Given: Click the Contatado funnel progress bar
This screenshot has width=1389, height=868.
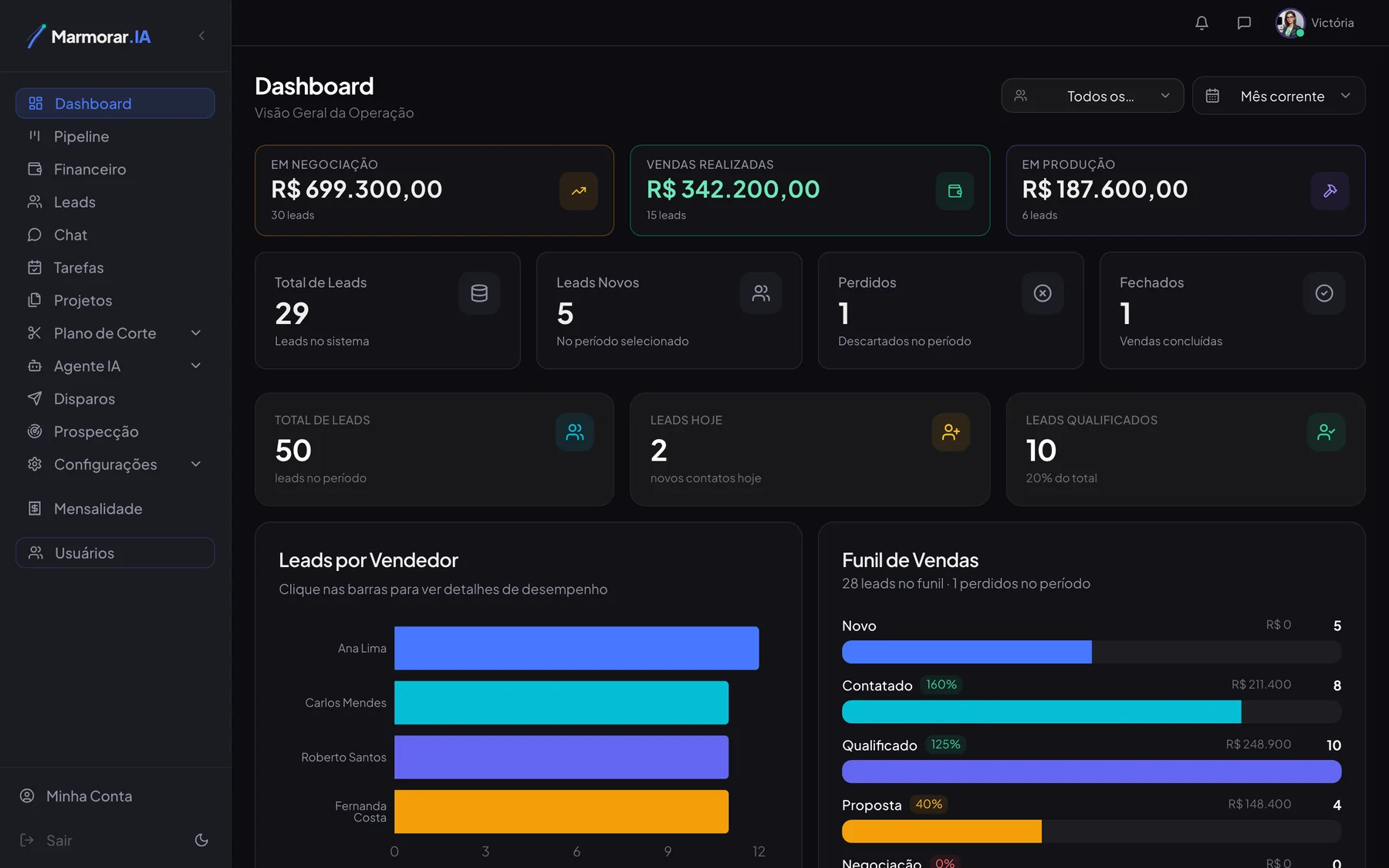Looking at the screenshot, I should click(x=1091, y=711).
